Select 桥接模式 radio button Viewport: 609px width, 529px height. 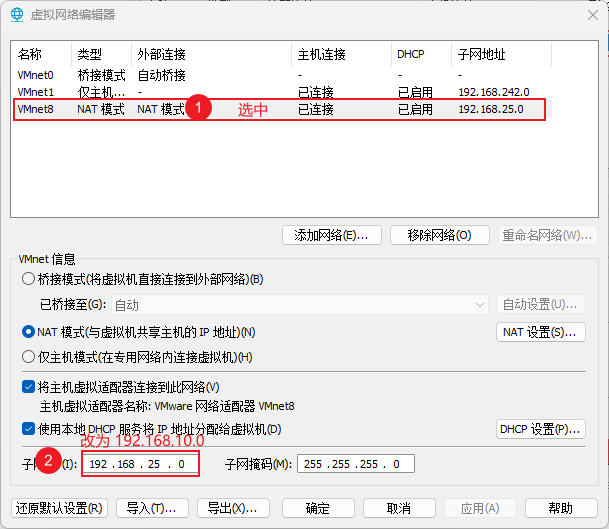[x=28, y=279]
